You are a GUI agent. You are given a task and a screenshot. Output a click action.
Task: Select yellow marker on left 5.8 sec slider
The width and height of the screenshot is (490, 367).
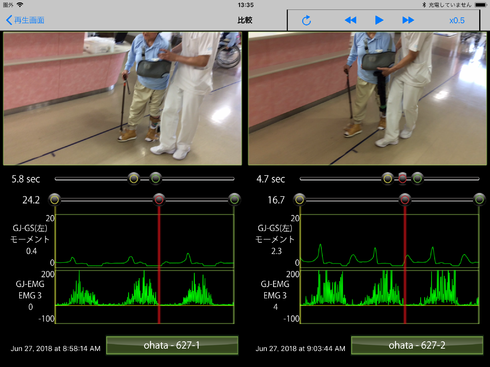134,179
